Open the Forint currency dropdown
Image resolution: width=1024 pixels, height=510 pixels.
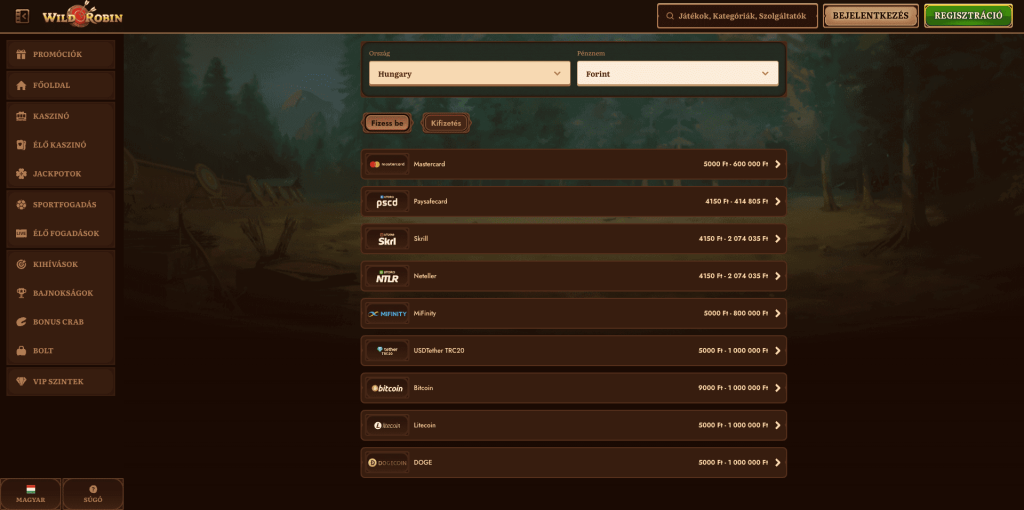677,74
